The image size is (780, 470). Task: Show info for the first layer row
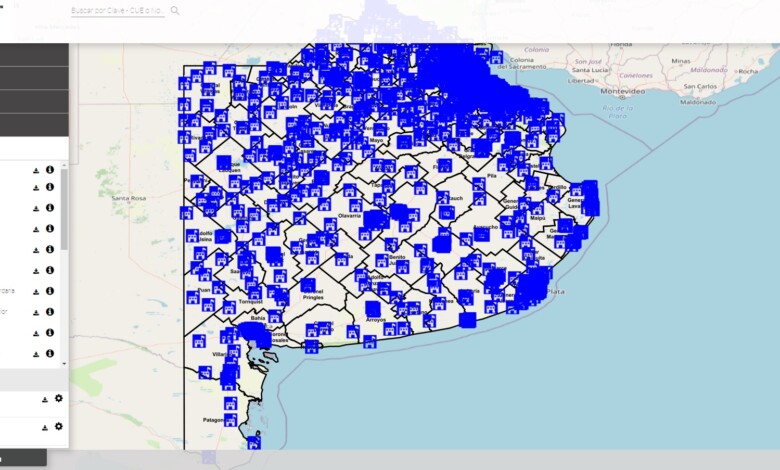coord(50,170)
